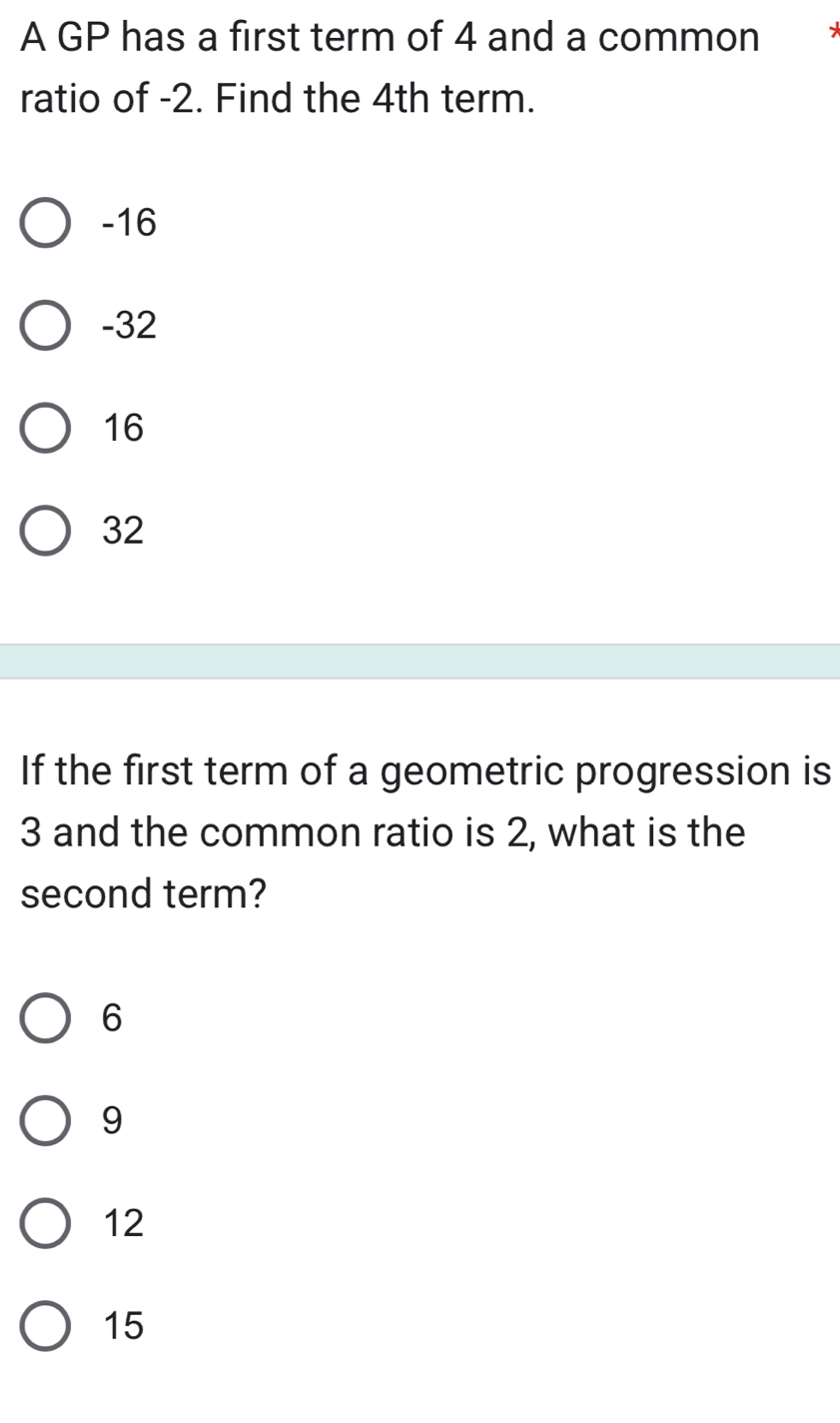Select the radio circle for answer 6
840x1423 pixels.
pyautogui.click(x=46, y=1018)
